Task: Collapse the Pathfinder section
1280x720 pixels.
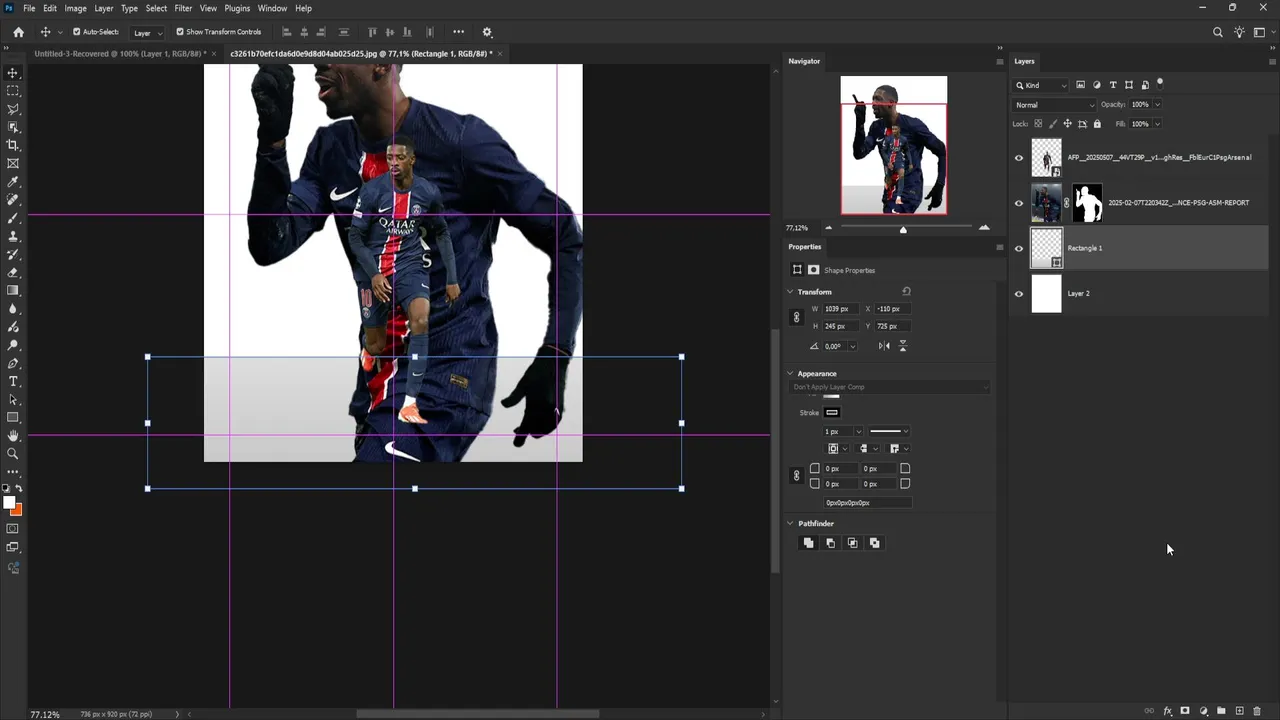Action: tap(790, 524)
